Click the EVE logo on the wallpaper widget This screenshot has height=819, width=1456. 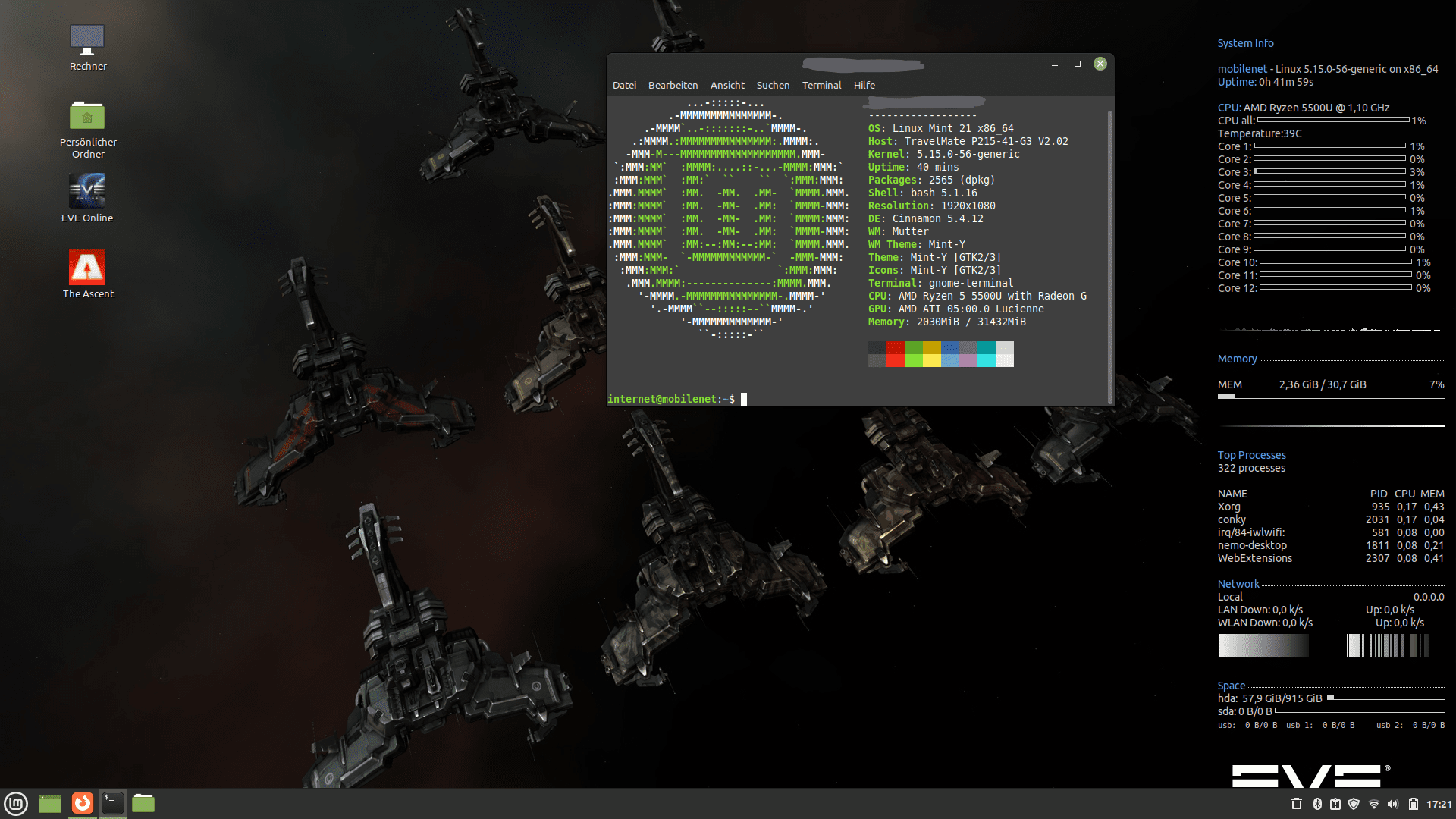click(x=1311, y=776)
